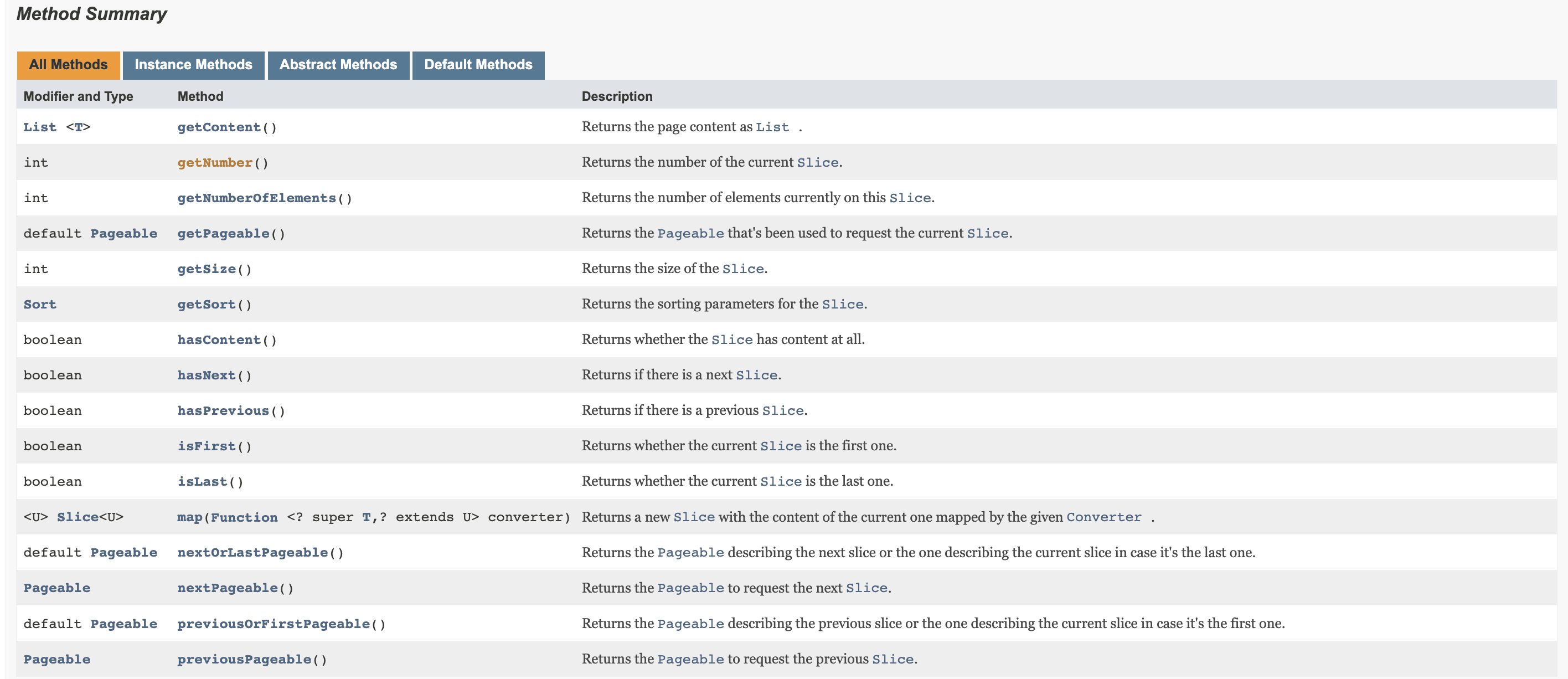Open the Instance Methods tab
The height and width of the screenshot is (679, 1568).
tap(193, 65)
